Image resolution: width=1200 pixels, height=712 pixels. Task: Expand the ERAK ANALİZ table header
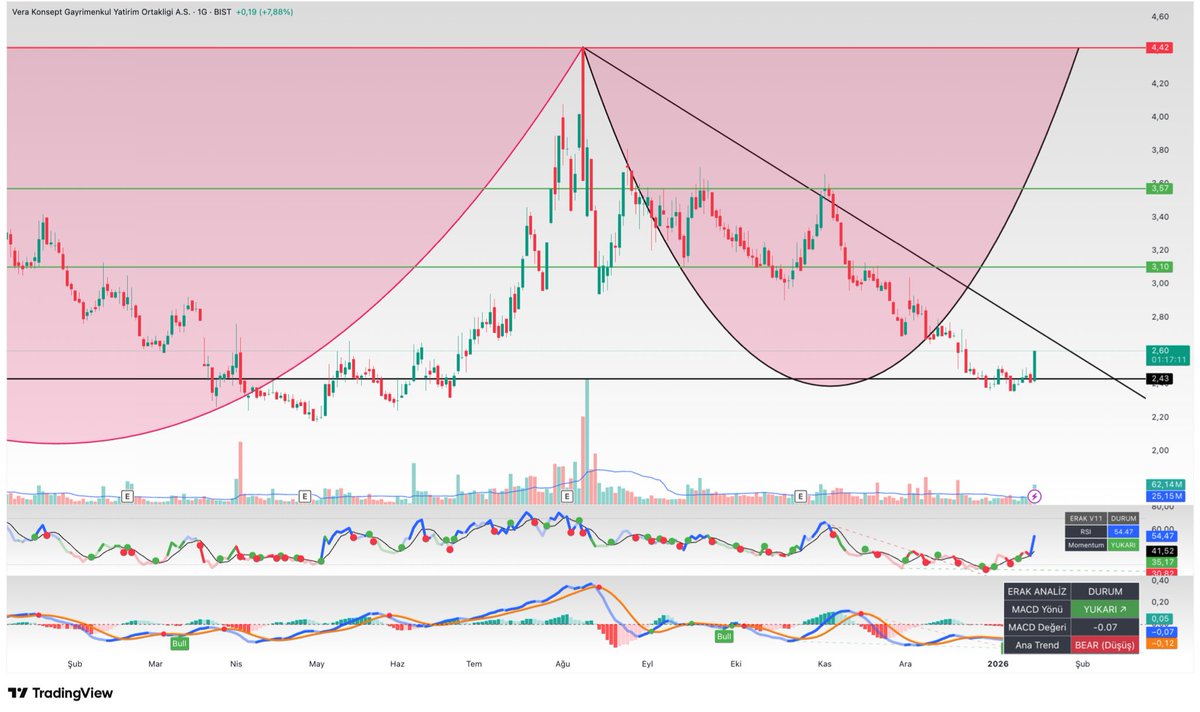[x=1036, y=590]
